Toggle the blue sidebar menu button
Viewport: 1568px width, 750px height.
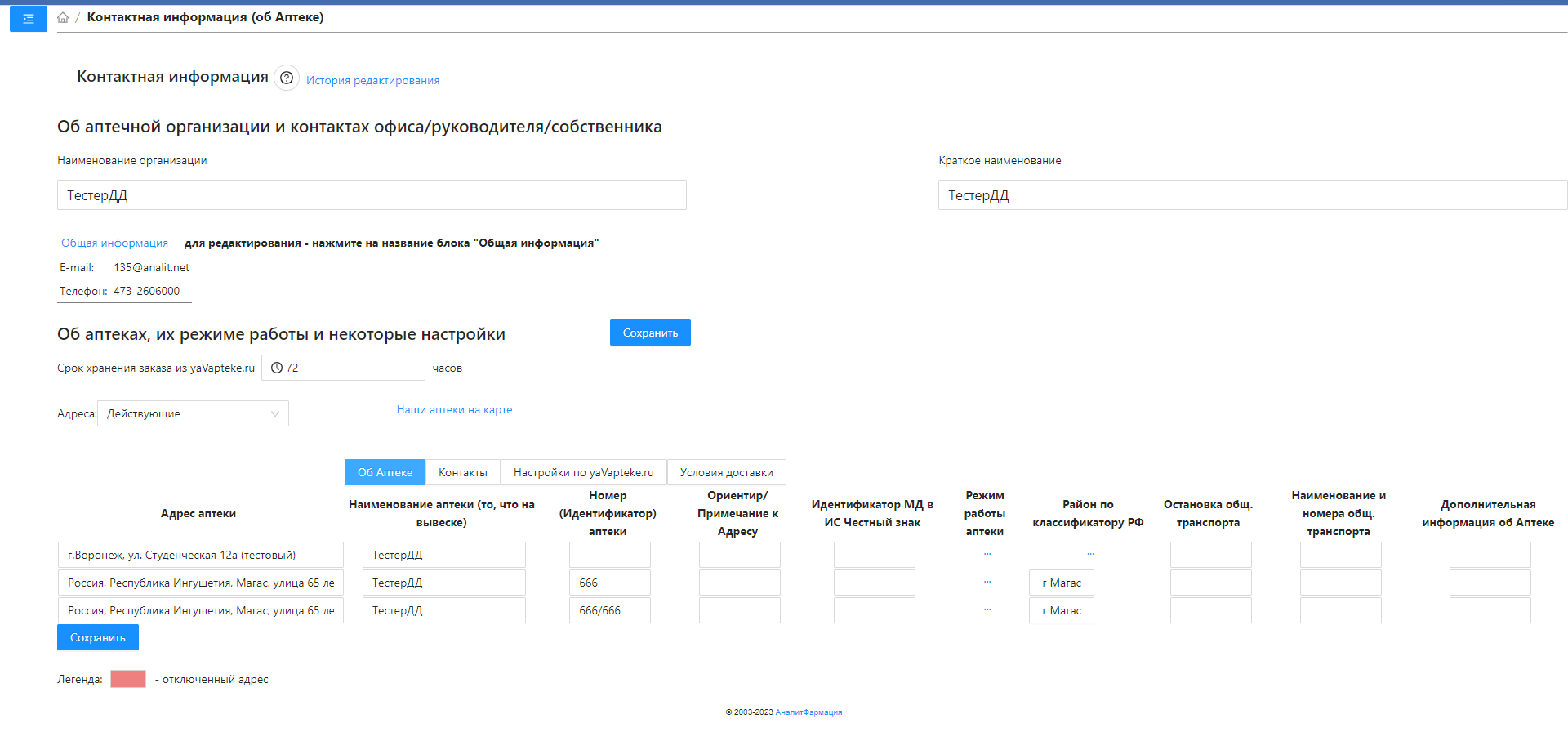[29, 18]
